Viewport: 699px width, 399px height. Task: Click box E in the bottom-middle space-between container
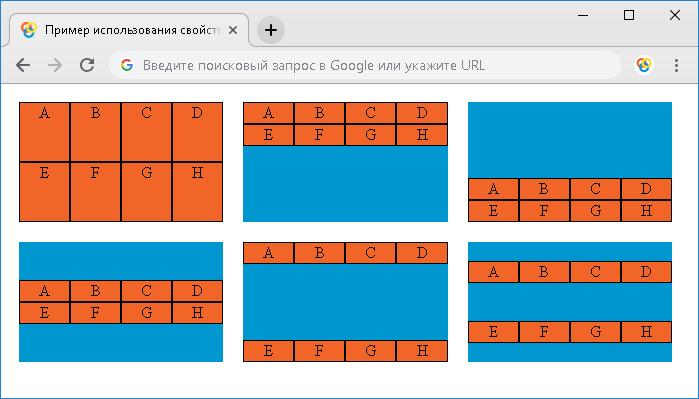coord(268,351)
